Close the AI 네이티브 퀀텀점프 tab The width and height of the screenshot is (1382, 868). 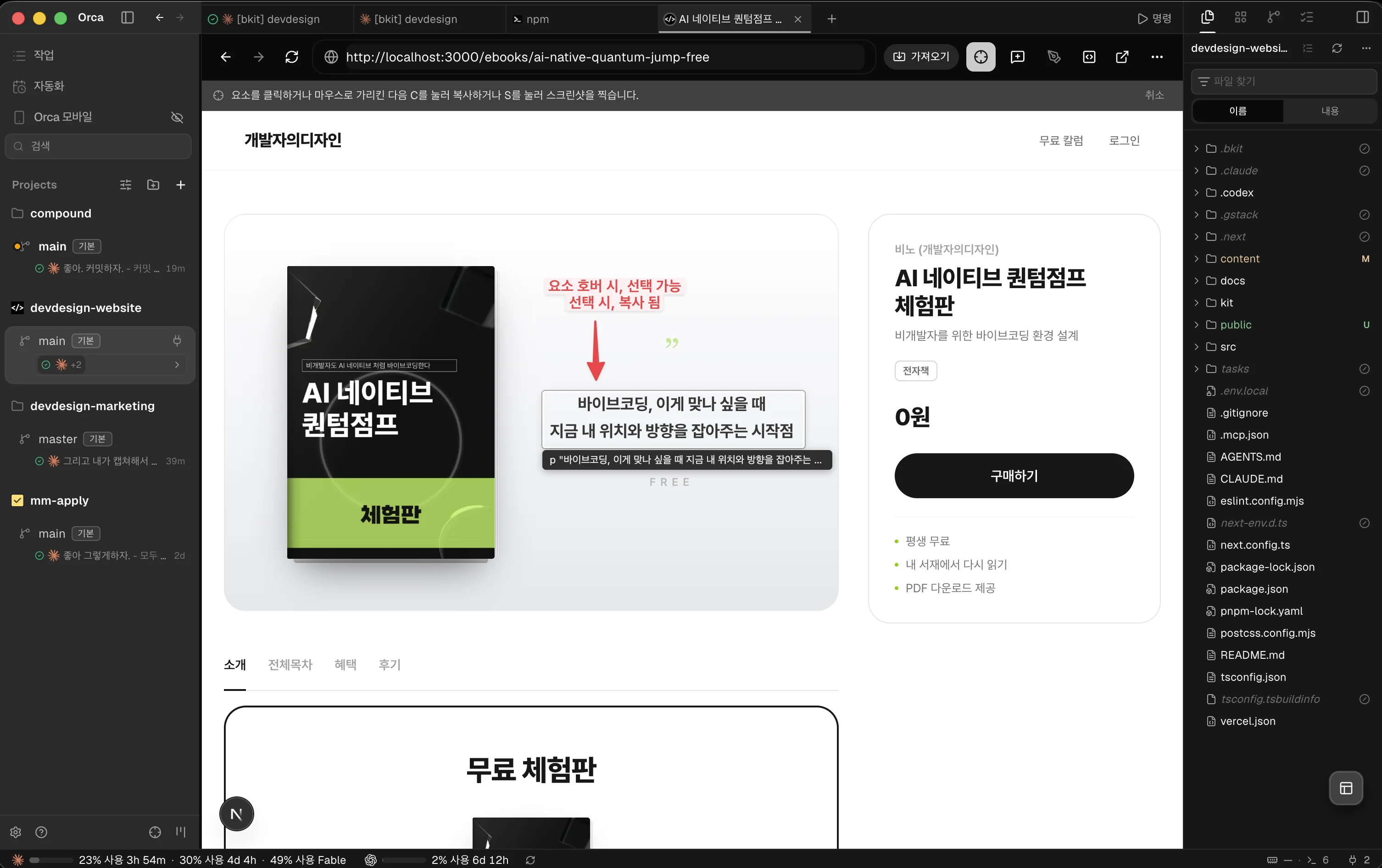point(798,19)
